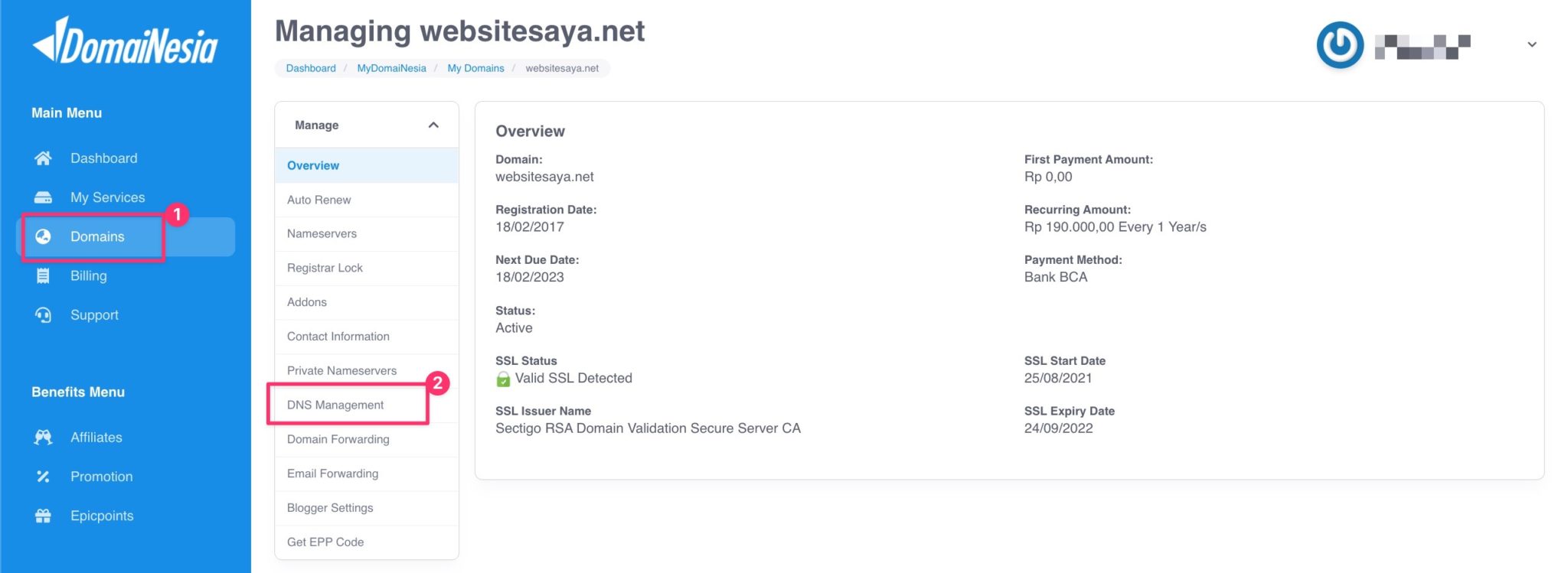This screenshot has width=1568, height=573.
Task: Go to Get EPP Code
Action: 325,542
